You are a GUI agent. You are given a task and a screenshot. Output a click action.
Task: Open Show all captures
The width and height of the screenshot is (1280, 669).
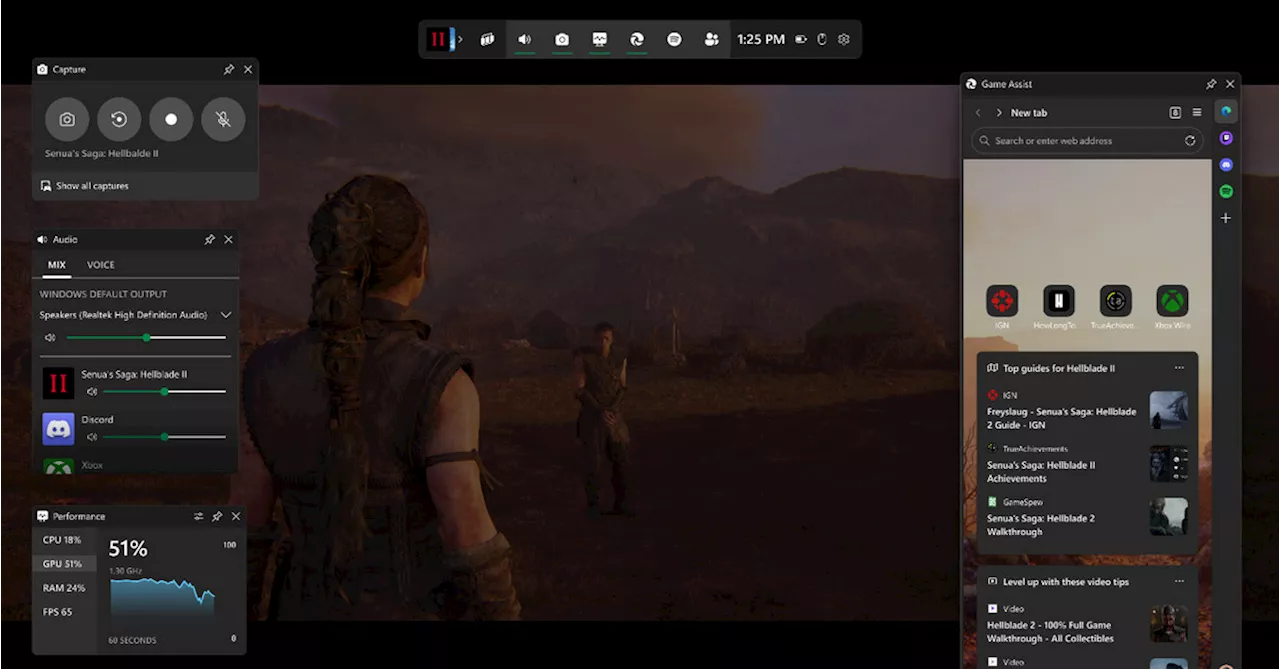(x=84, y=186)
